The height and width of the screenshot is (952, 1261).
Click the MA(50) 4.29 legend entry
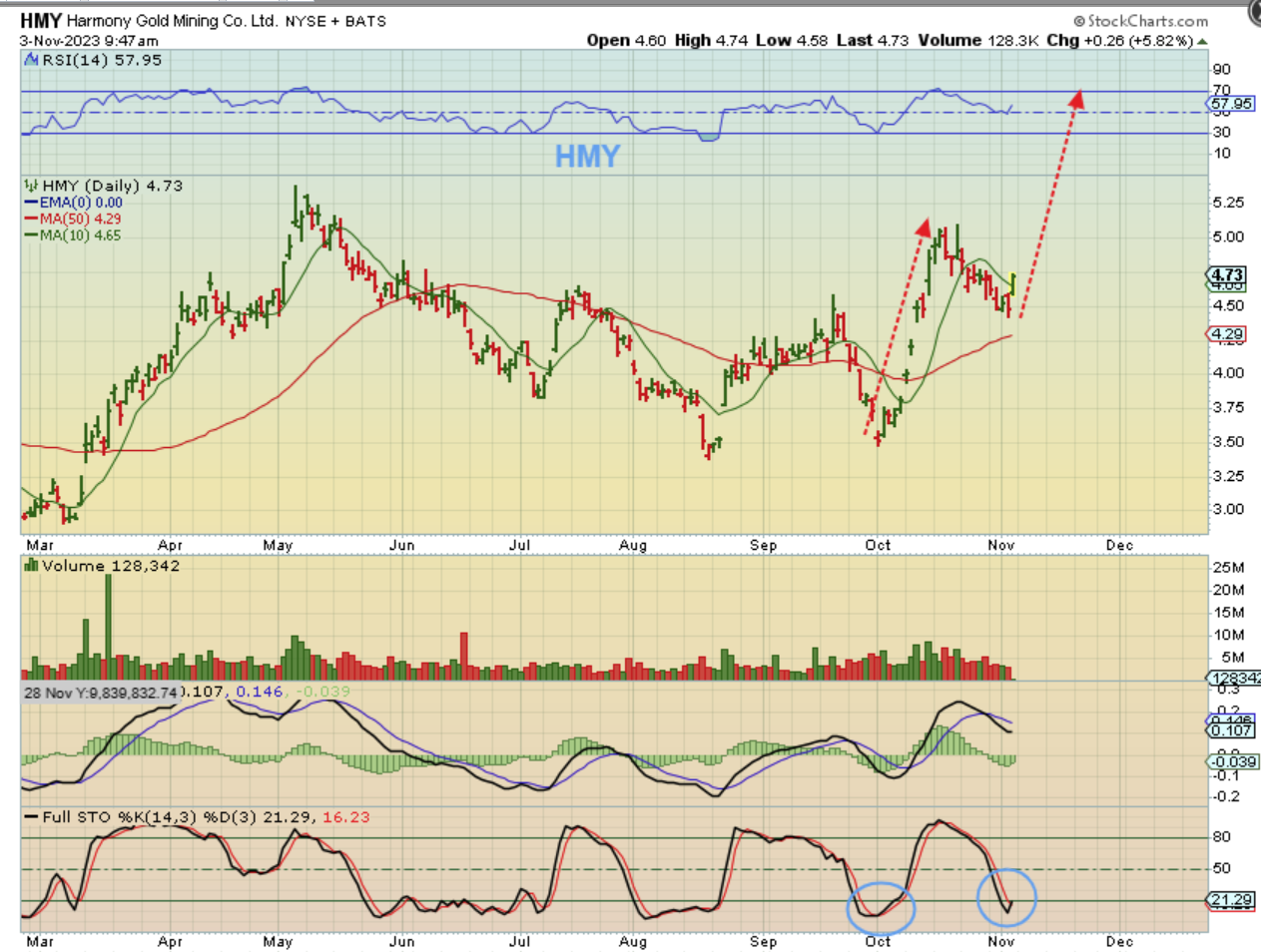pyautogui.click(x=80, y=220)
